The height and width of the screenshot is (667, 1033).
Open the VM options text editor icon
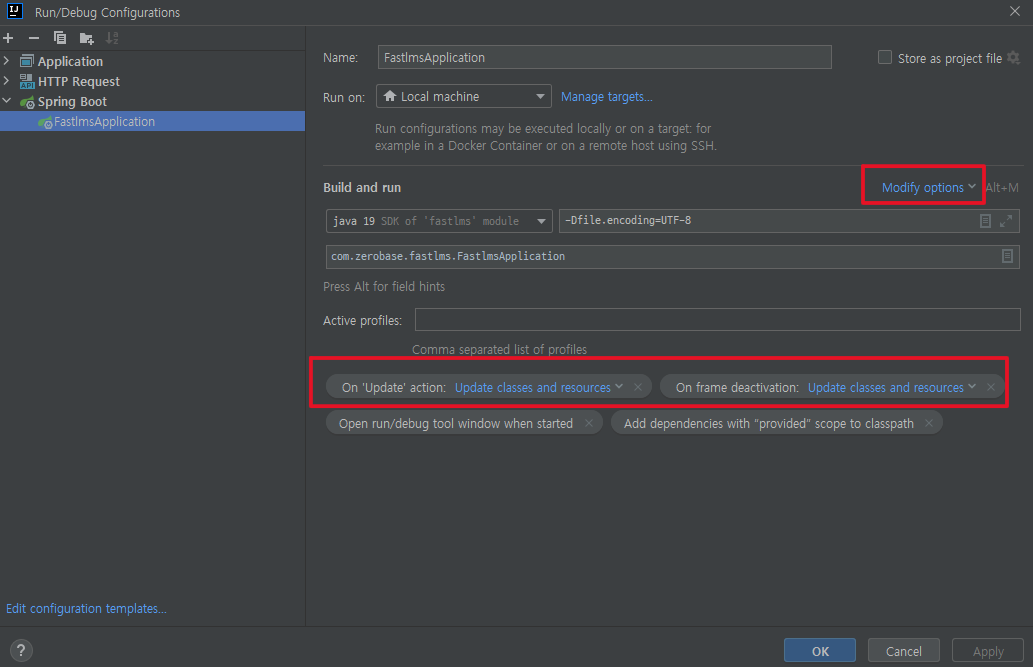click(x=985, y=221)
